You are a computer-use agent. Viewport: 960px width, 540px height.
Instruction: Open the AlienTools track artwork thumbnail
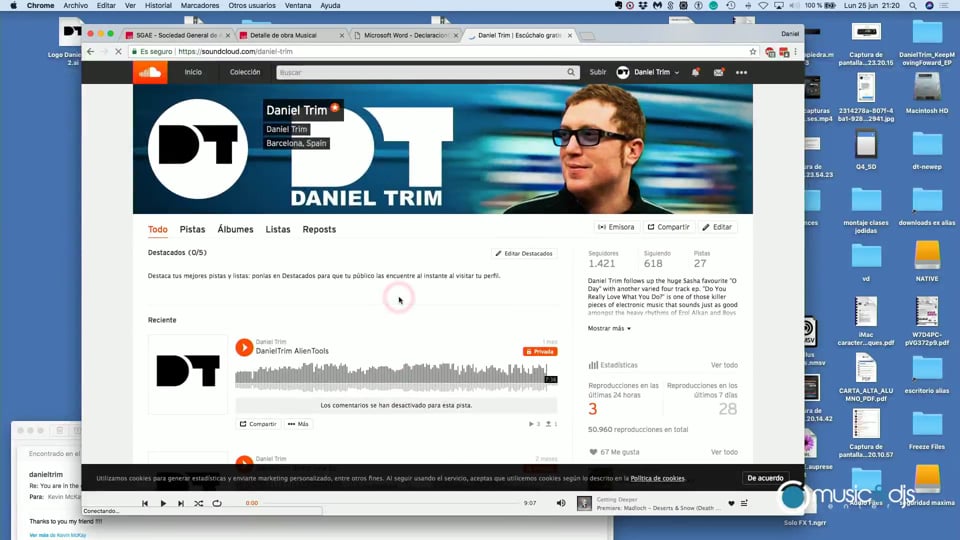tap(187, 374)
